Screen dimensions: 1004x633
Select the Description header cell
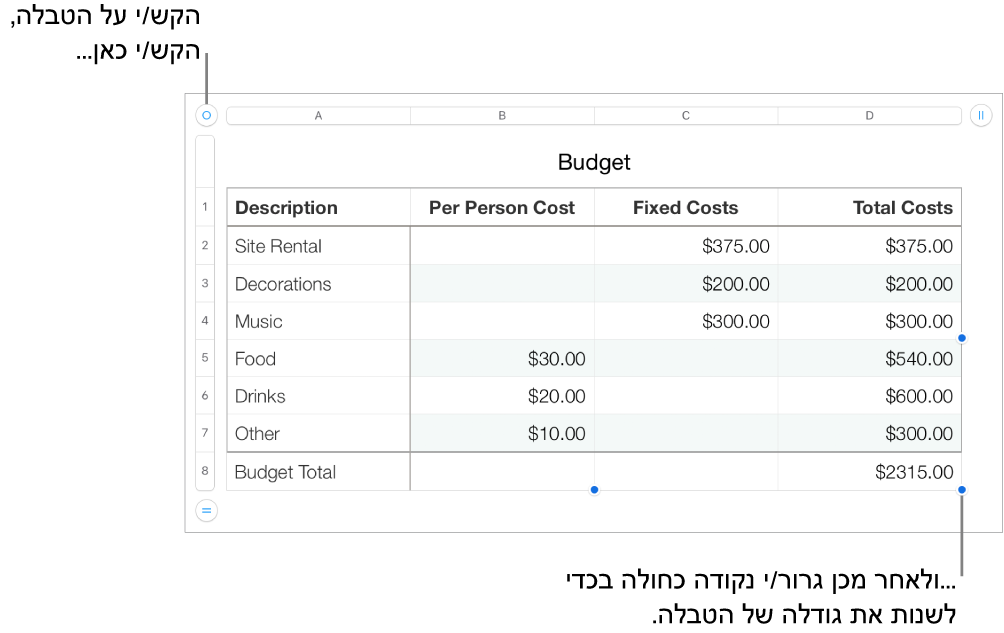(x=318, y=207)
